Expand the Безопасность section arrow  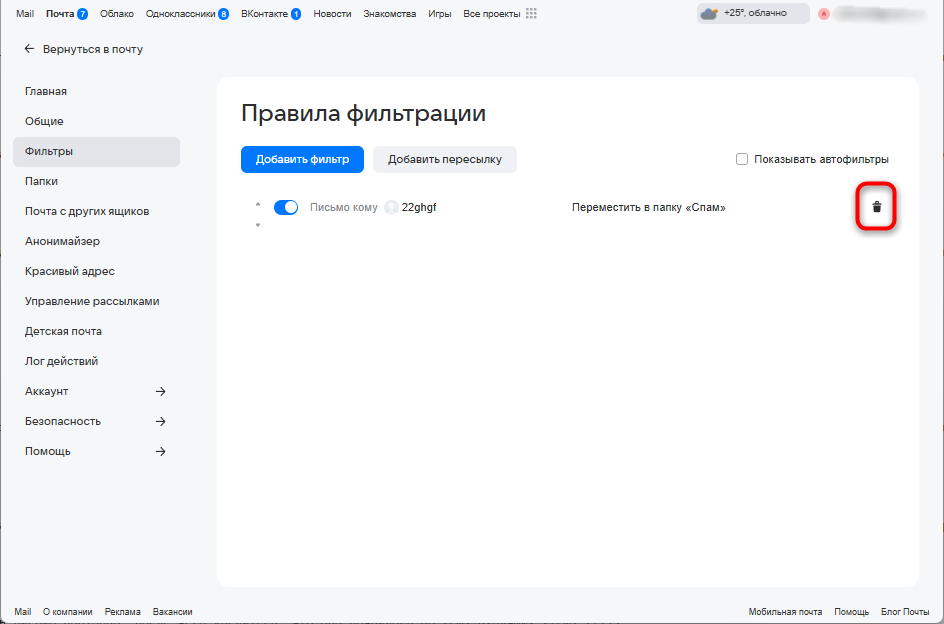(x=160, y=421)
